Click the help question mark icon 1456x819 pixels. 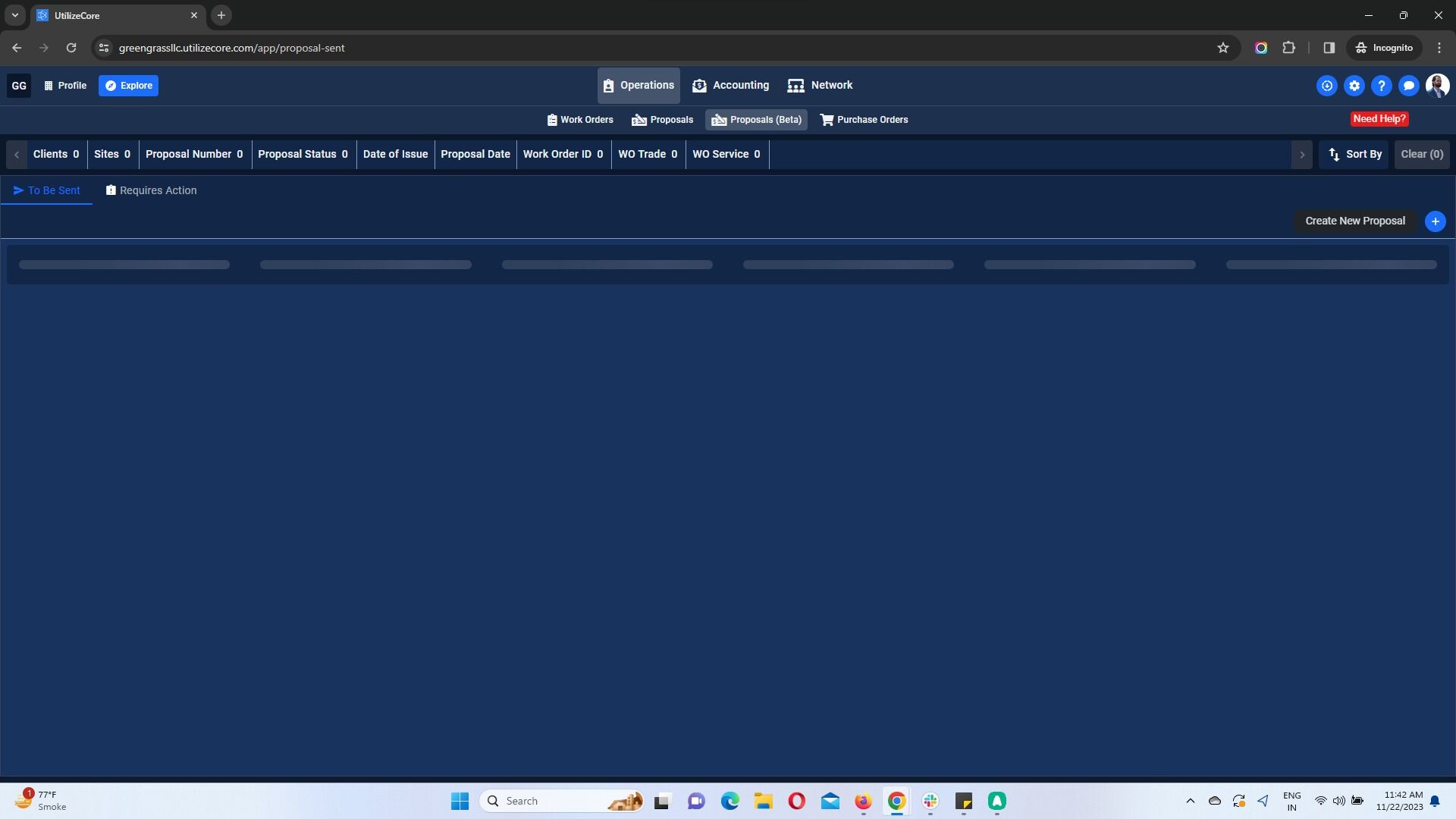tap(1381, 86)
